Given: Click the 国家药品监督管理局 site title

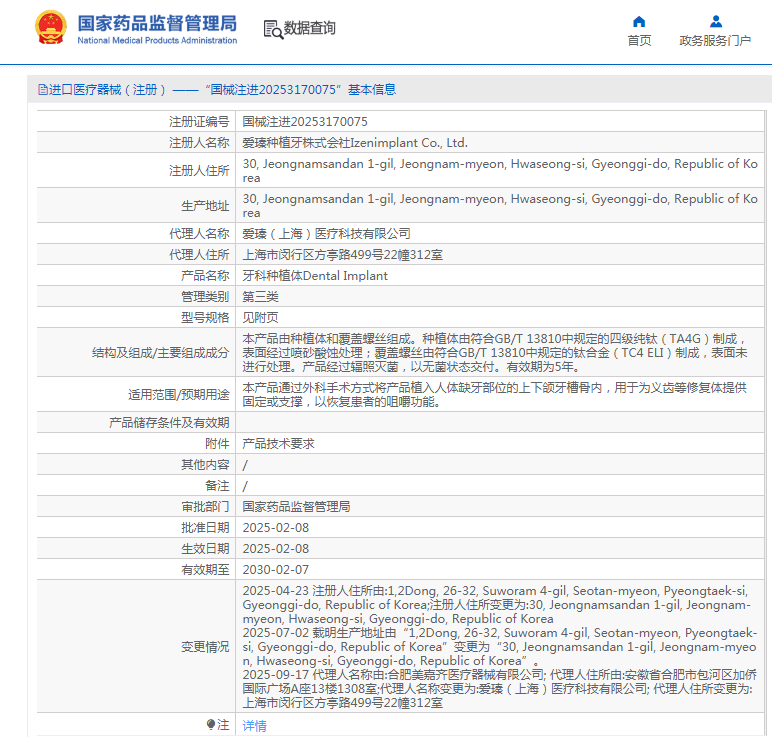Looking at the screenshot, I should coord(157,22).
